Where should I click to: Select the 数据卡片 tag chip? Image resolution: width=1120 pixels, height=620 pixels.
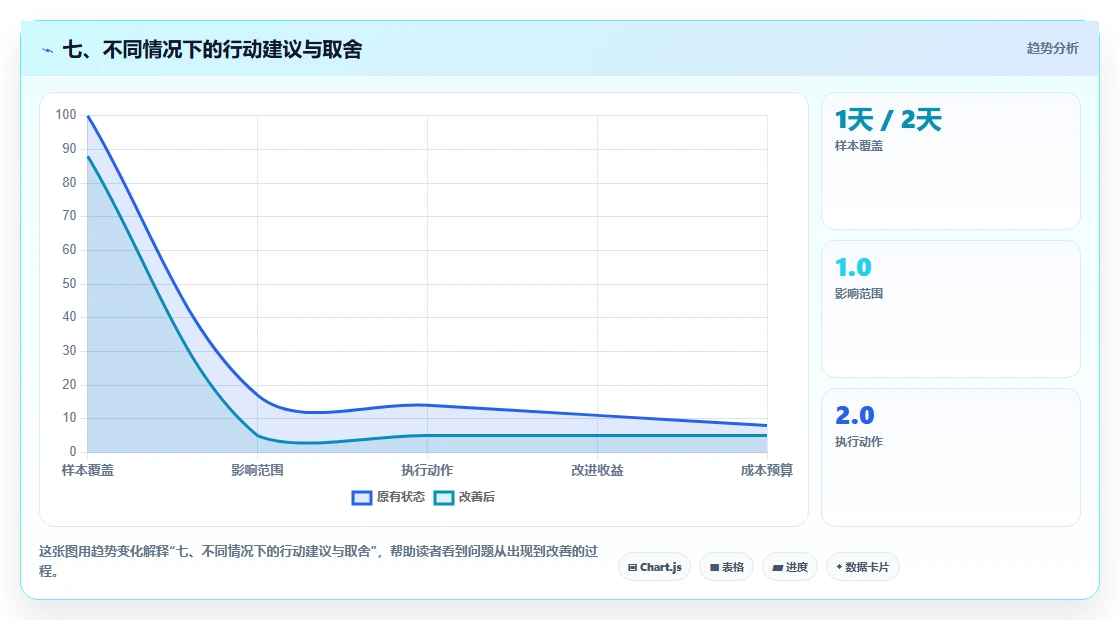coord(863,567)
